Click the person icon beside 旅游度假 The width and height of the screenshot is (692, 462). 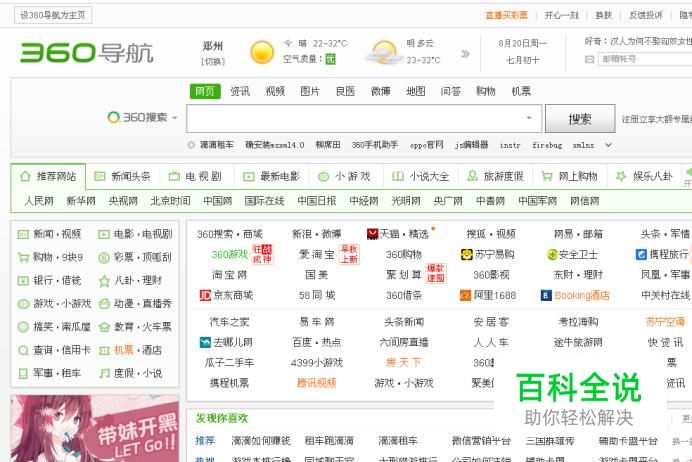tap(472, 176)
